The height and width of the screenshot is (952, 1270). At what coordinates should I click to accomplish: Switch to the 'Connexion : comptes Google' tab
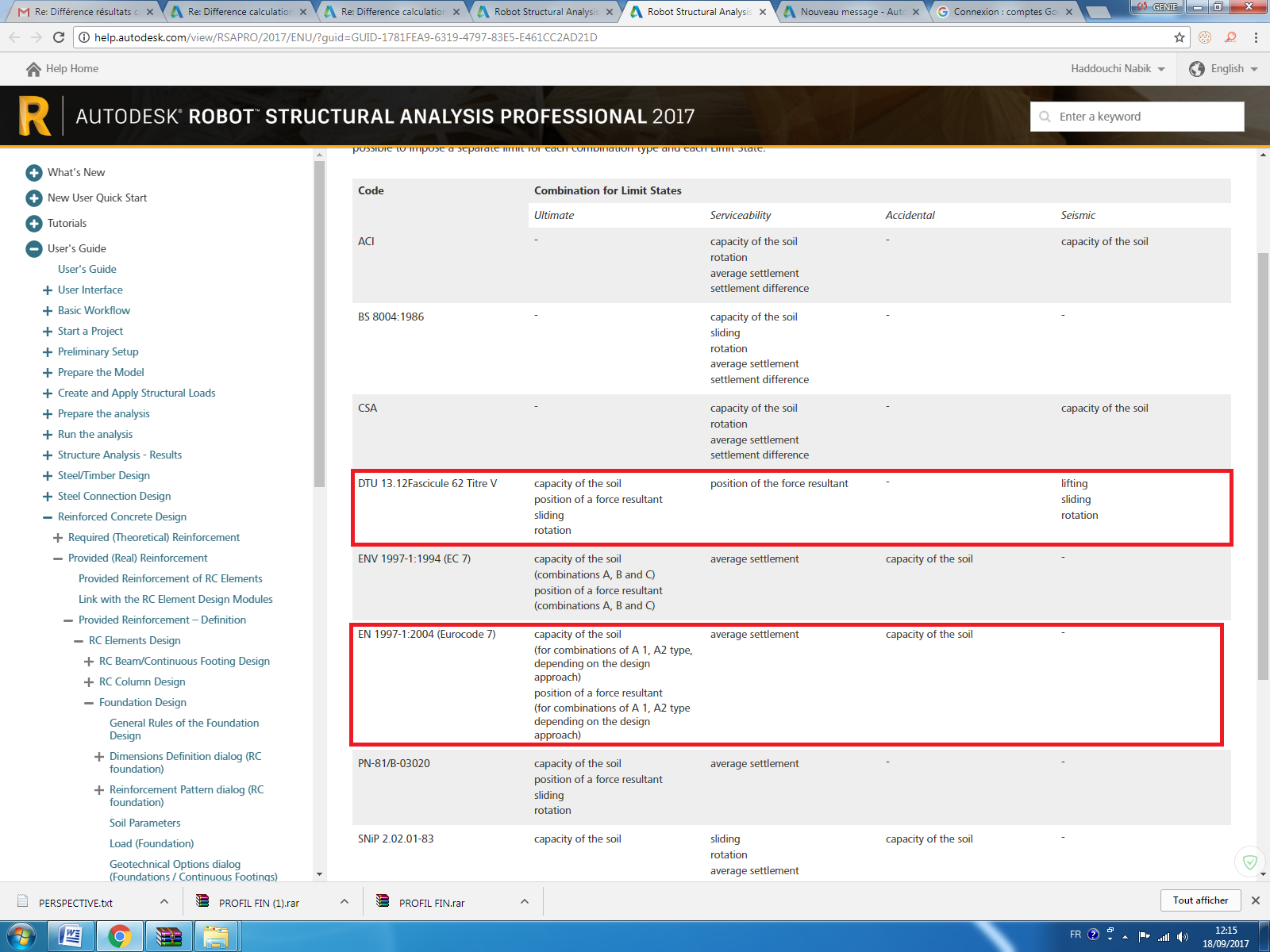pyautogui.click(x=1004, y=12)
